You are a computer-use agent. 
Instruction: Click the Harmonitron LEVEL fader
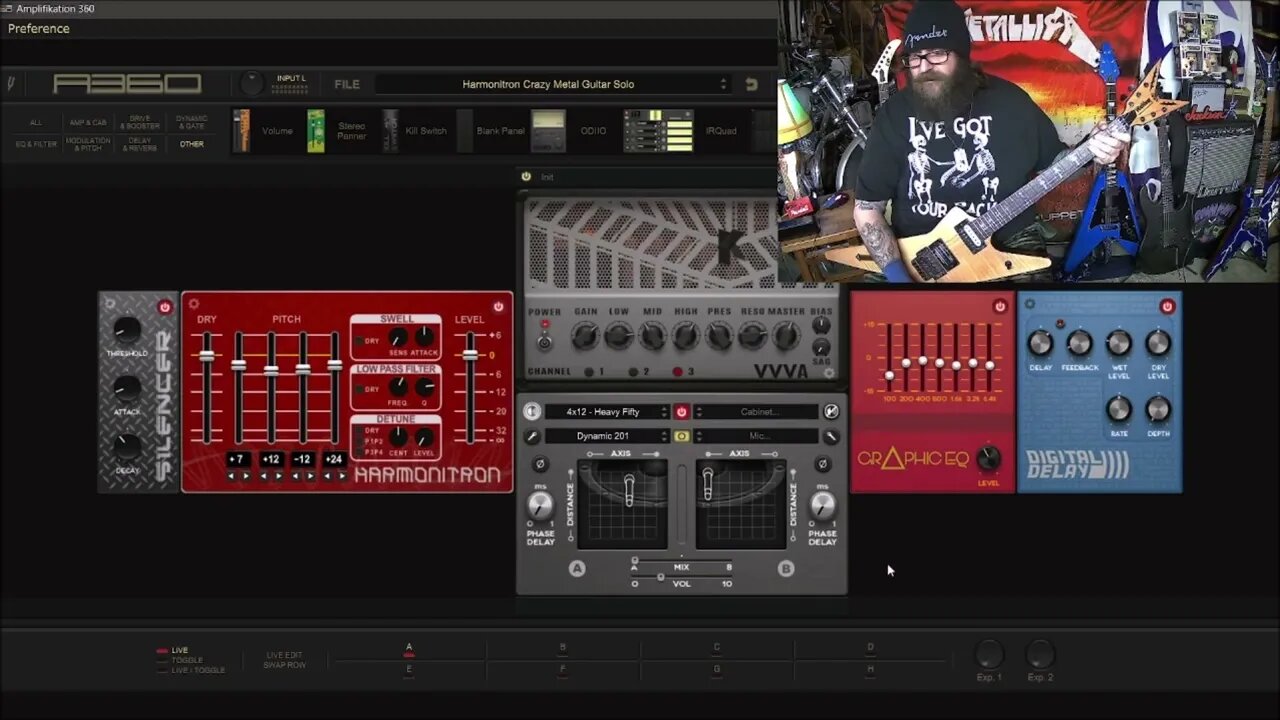click(470, 354)
